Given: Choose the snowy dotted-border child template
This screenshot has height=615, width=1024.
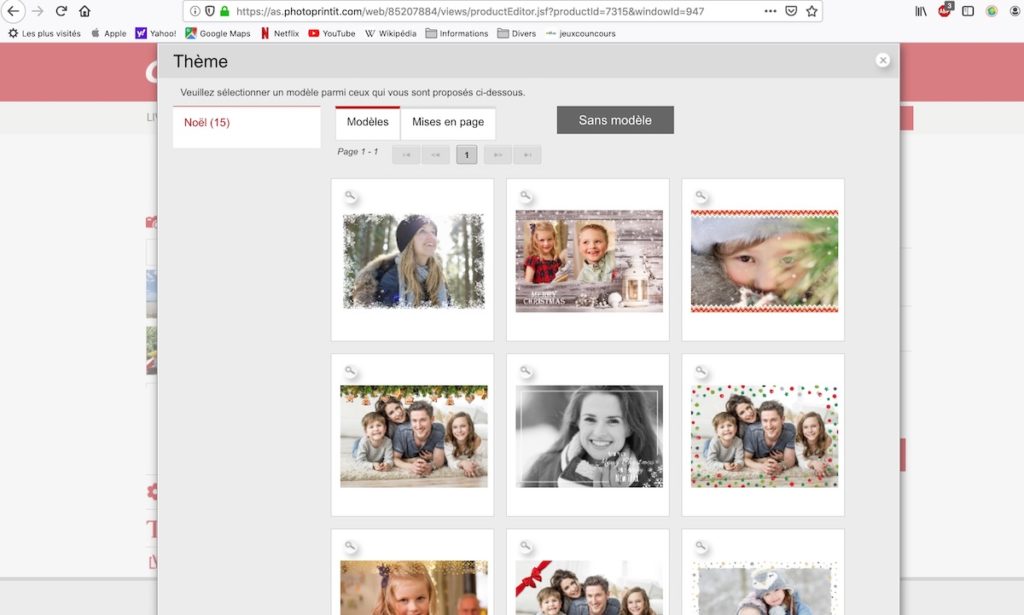Looking at the screenshot, I should [764, 588].
